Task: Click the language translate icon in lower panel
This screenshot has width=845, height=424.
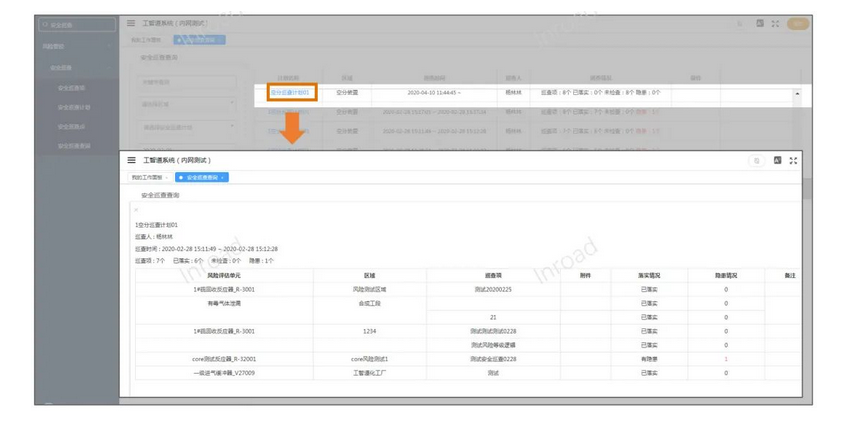Action: [777, 160]
